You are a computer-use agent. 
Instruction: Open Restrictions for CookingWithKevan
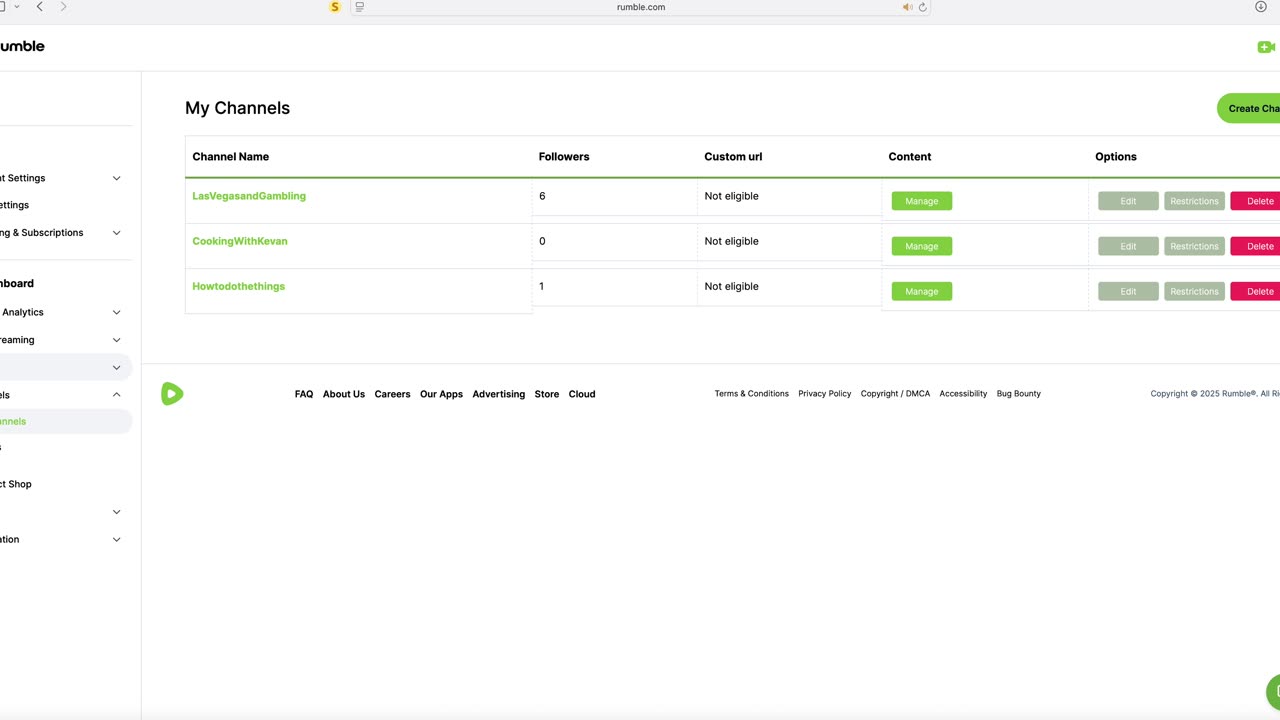(1194, 246)
